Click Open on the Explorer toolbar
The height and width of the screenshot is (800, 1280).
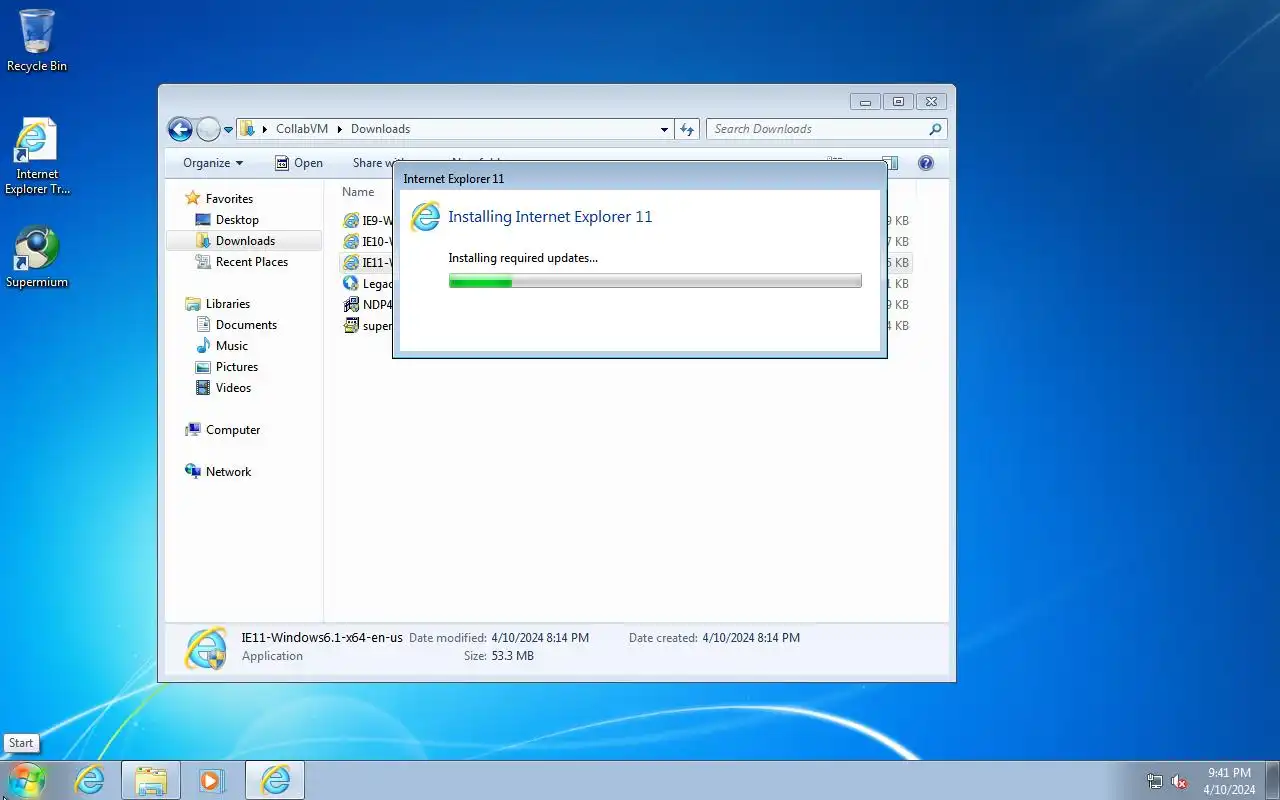pyautogui.click(x=299, y=163)
